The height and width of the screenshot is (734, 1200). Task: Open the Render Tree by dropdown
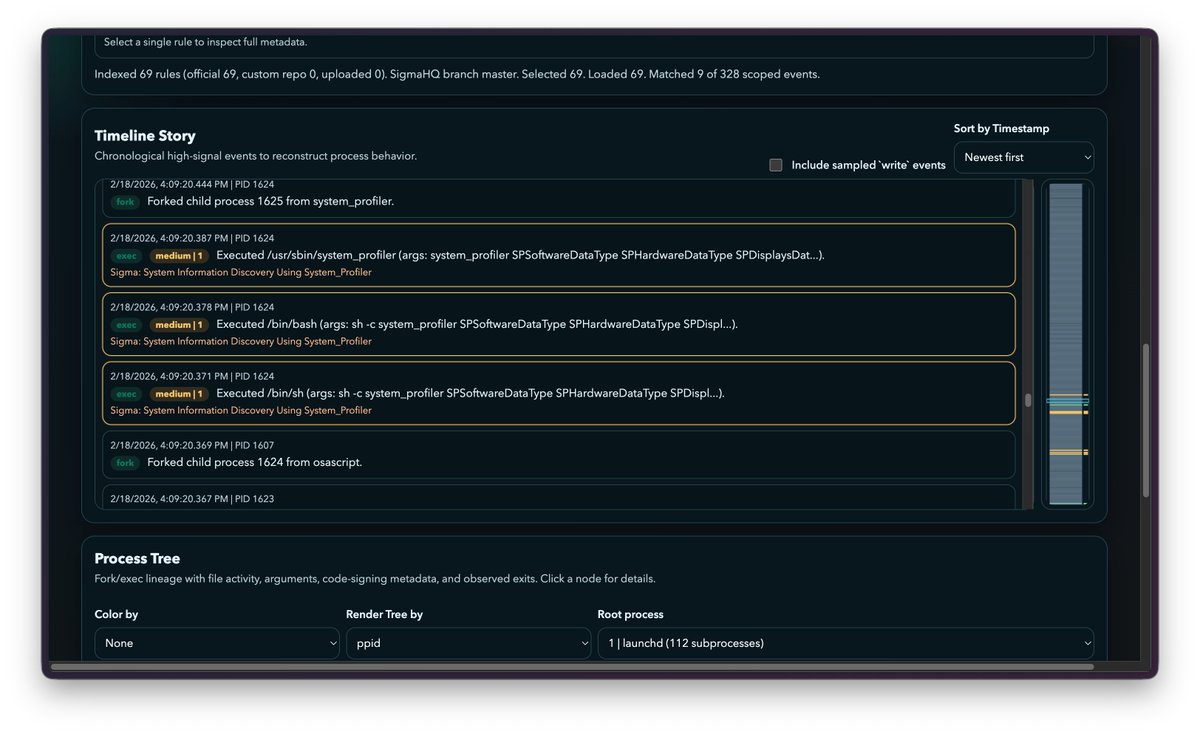tap(469, 643)
